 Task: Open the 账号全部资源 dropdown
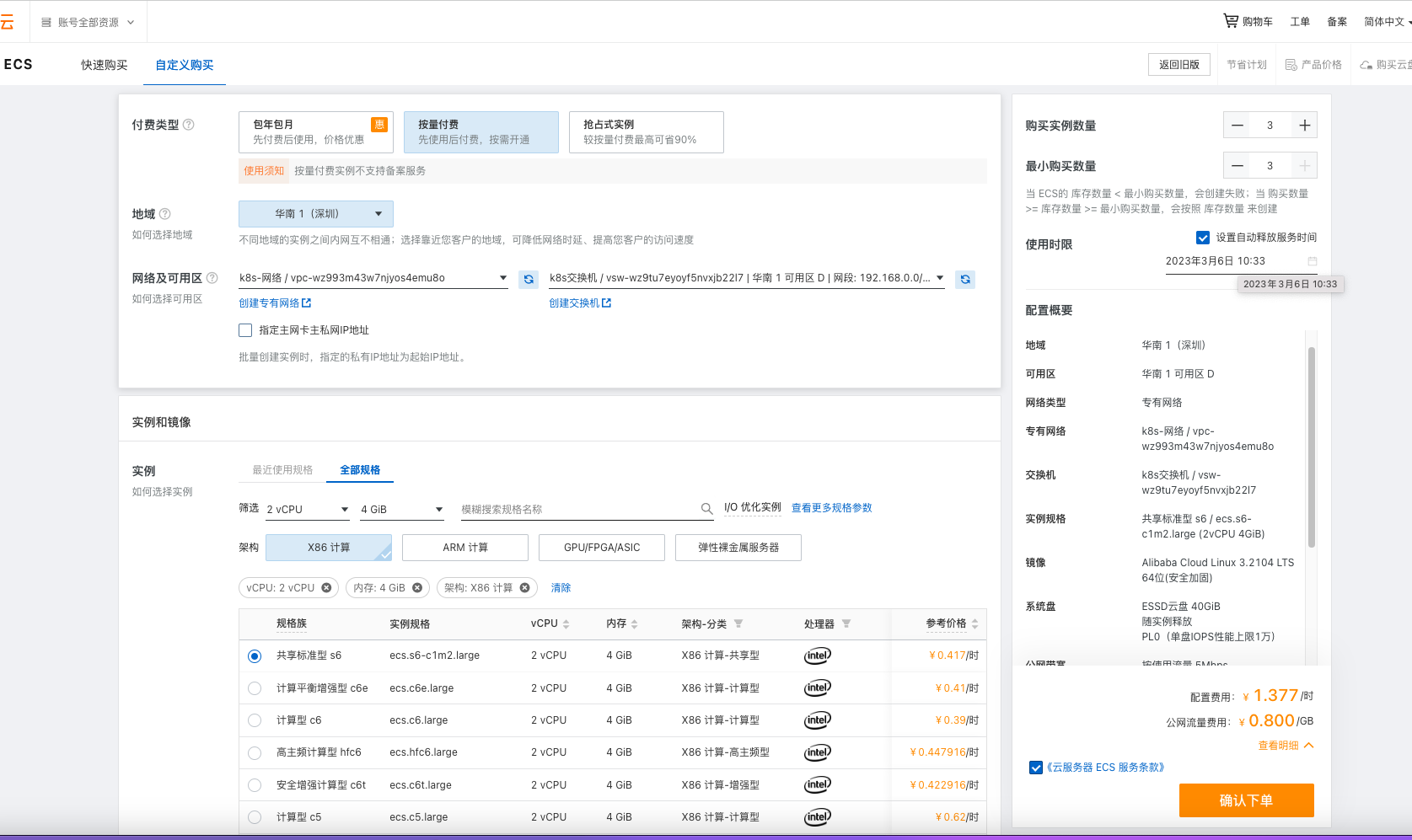(89, 23)
